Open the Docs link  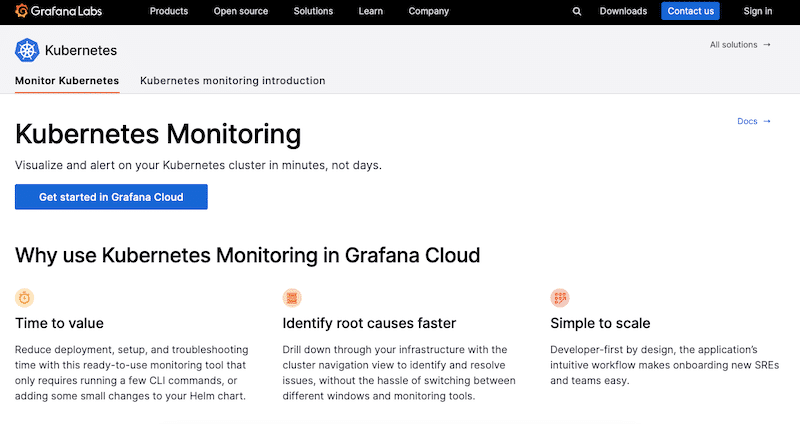coord(754,121)
